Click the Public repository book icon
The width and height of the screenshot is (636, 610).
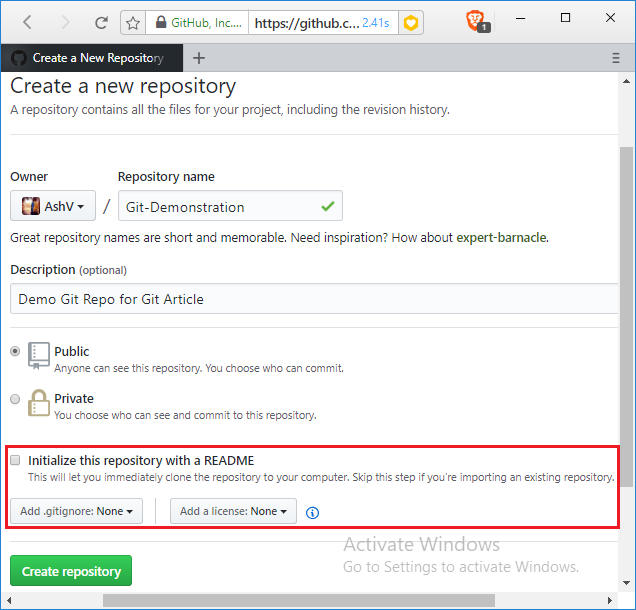pos(39,356)
